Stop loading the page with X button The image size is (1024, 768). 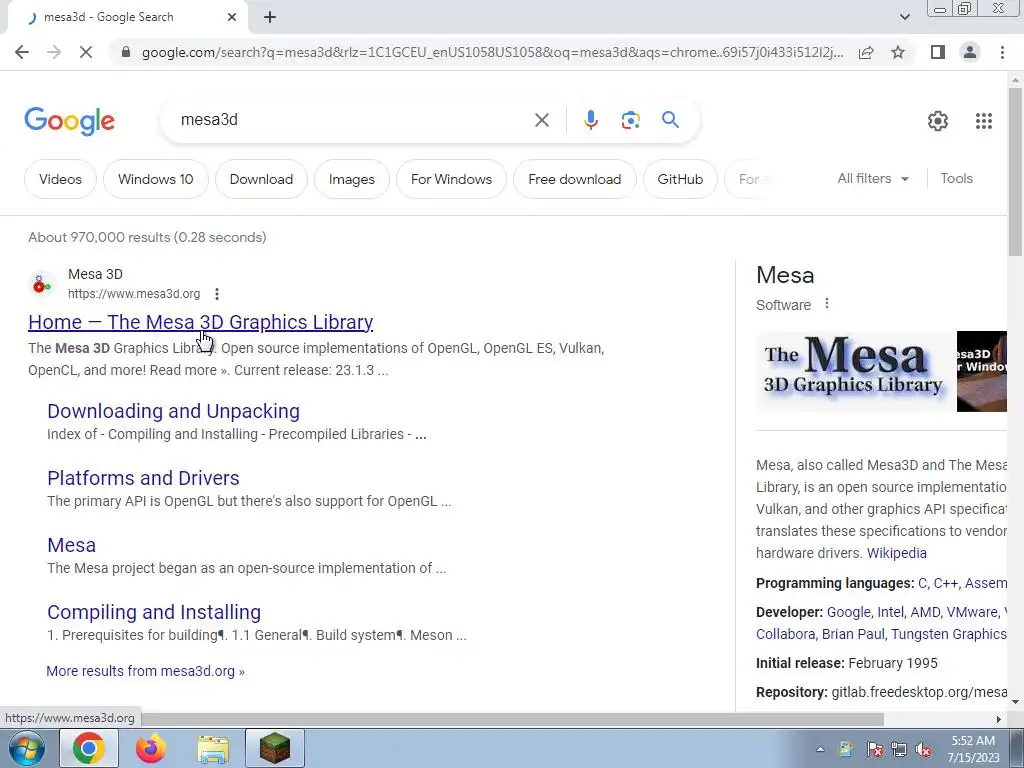pyautogui.click(x=86, y=52)
